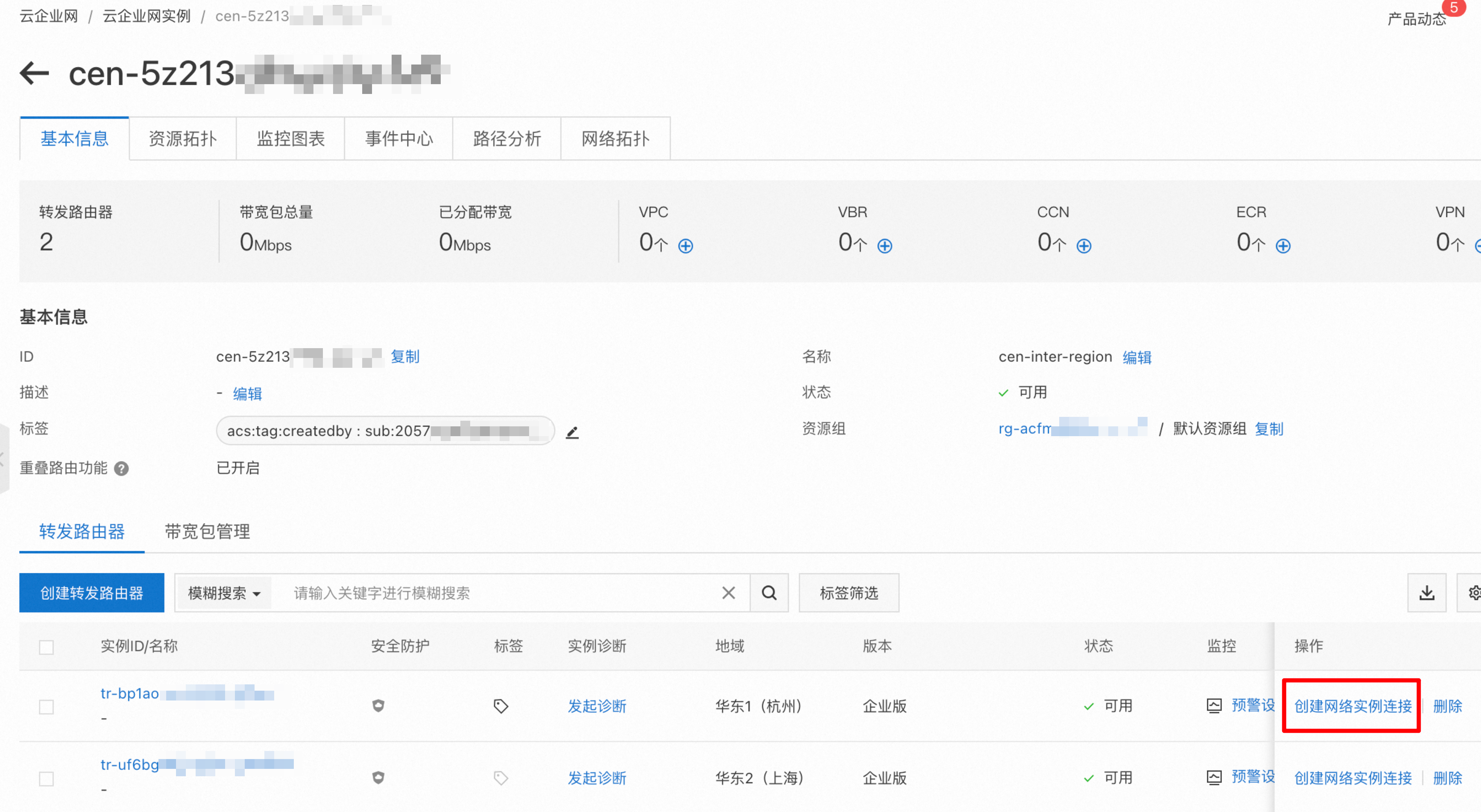Screen dimensions: 1481x812
Task: Edit the description field
Action: pos(247,394)
